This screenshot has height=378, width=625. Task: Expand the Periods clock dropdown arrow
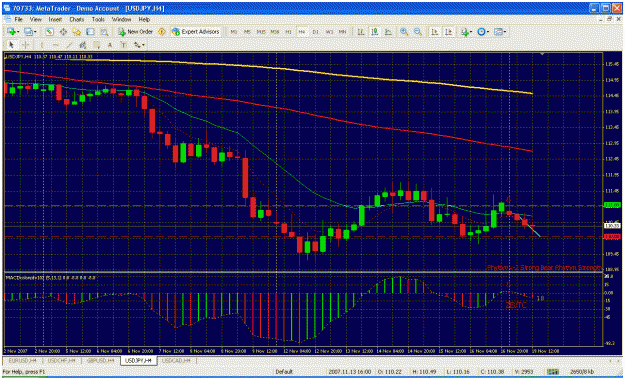[x=488, y=32]
